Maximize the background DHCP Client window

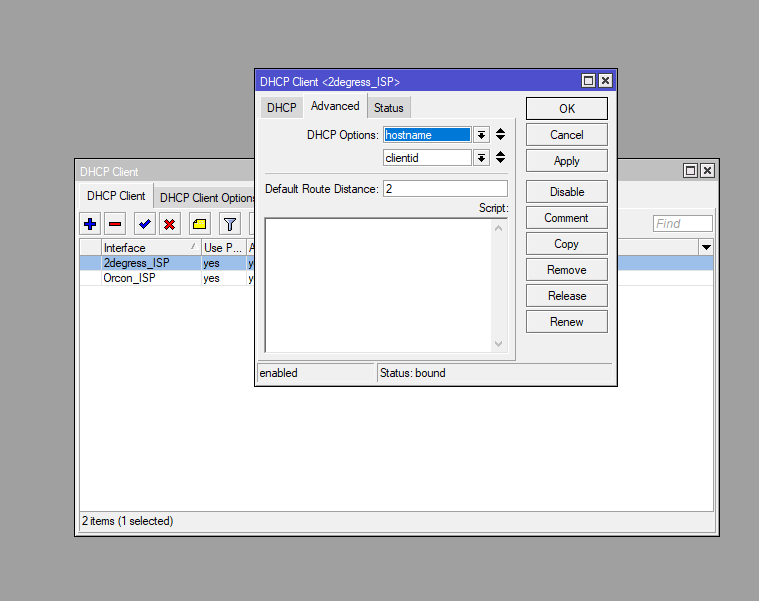tap(690, 170)
